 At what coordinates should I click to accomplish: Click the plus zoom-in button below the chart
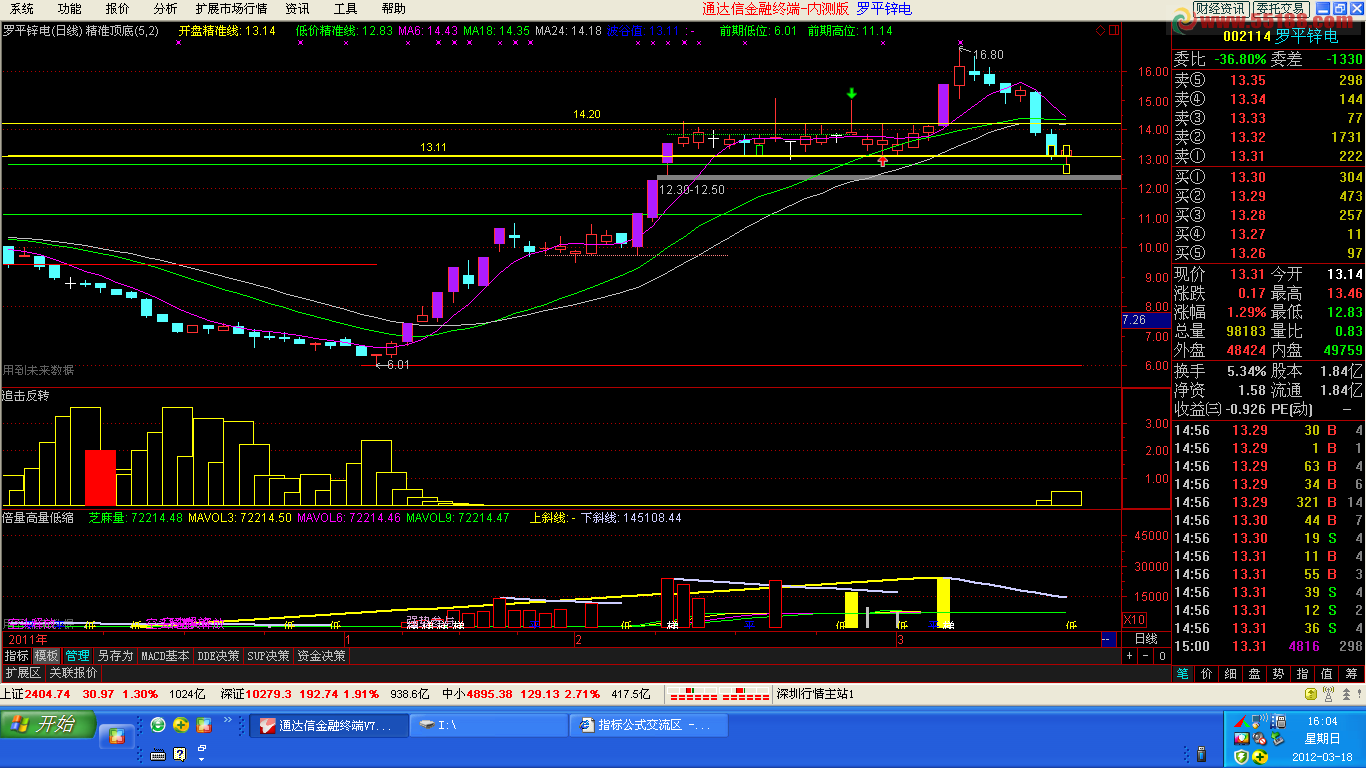[1129, 656]
